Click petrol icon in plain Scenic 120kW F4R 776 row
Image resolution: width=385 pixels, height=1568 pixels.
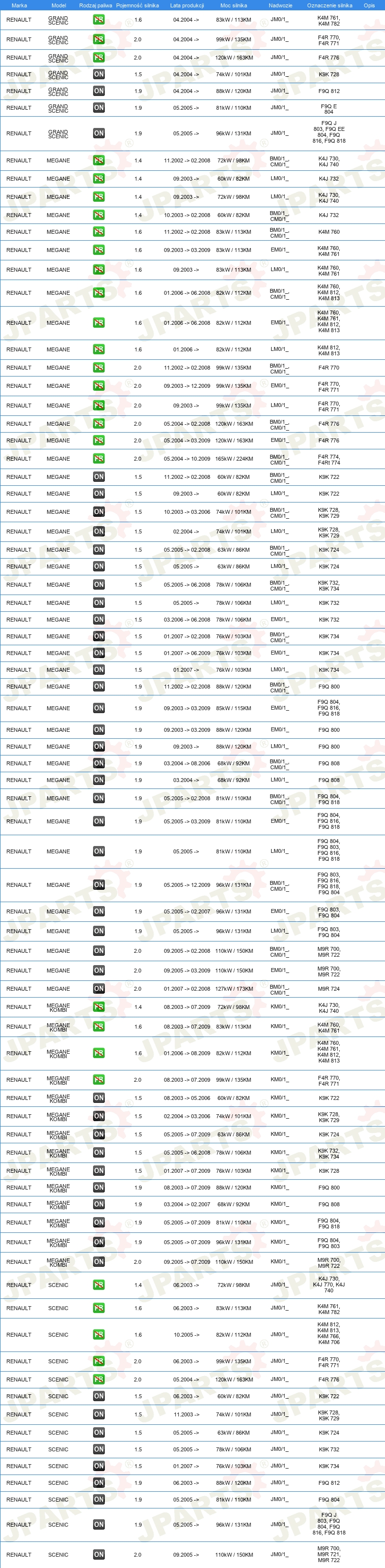point(98,1380)
